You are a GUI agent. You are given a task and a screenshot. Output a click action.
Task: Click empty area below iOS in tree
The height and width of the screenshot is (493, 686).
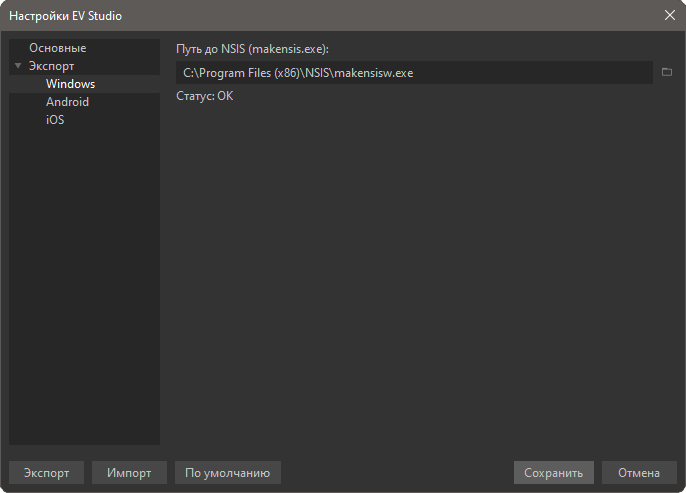pos(84,280)
